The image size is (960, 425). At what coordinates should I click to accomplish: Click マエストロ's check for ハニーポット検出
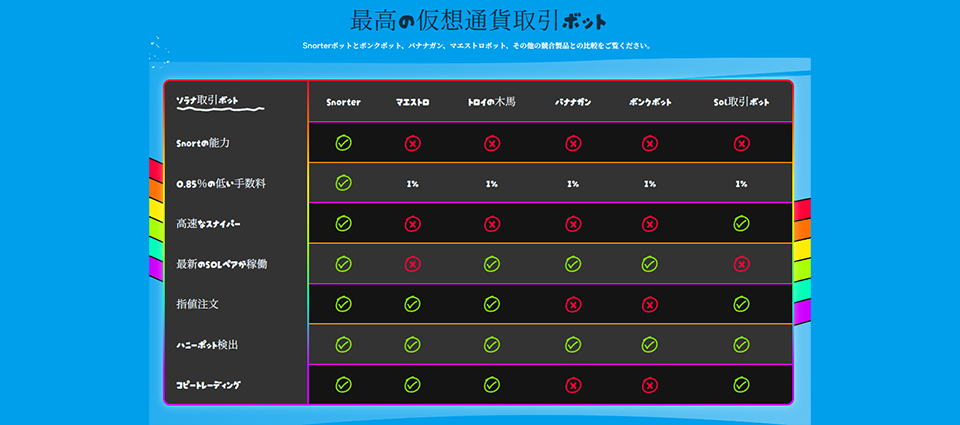413,345
